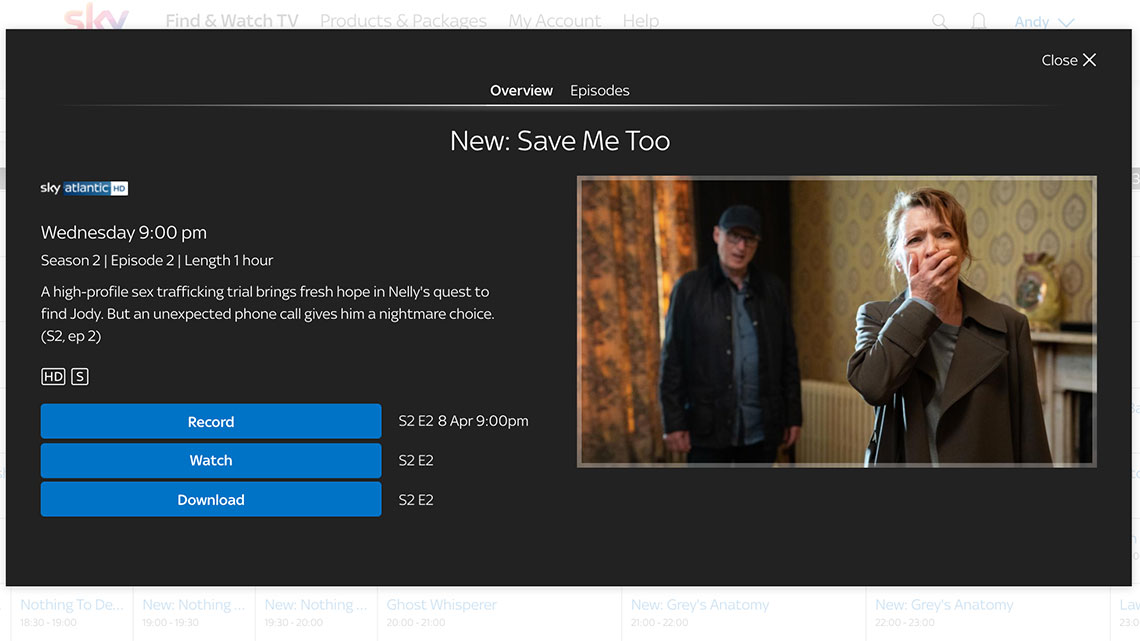Image resolution: width=1140 pixels, height=641 pixels.
Task: Click 'S2 E2 8 Apr 9:00pm' record label
Action: 463,421
